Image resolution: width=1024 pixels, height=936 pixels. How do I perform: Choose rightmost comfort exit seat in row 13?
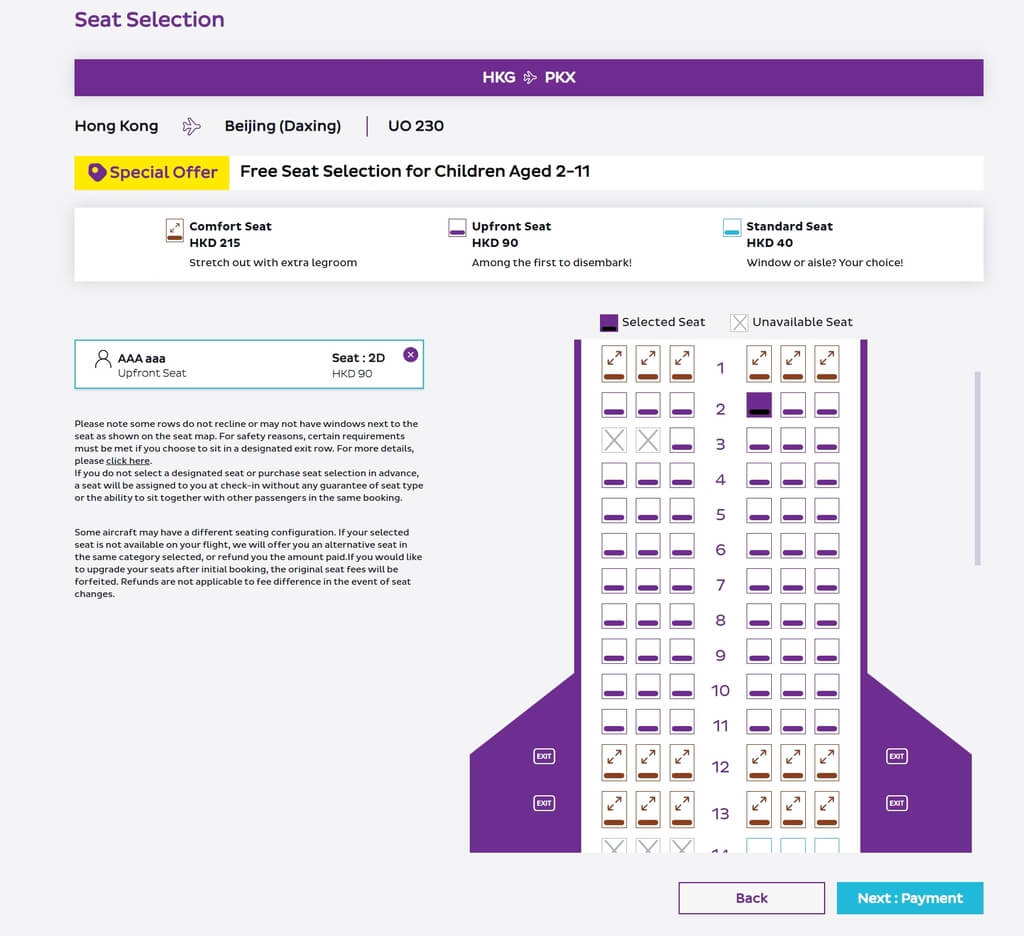[x=826, y=809]
